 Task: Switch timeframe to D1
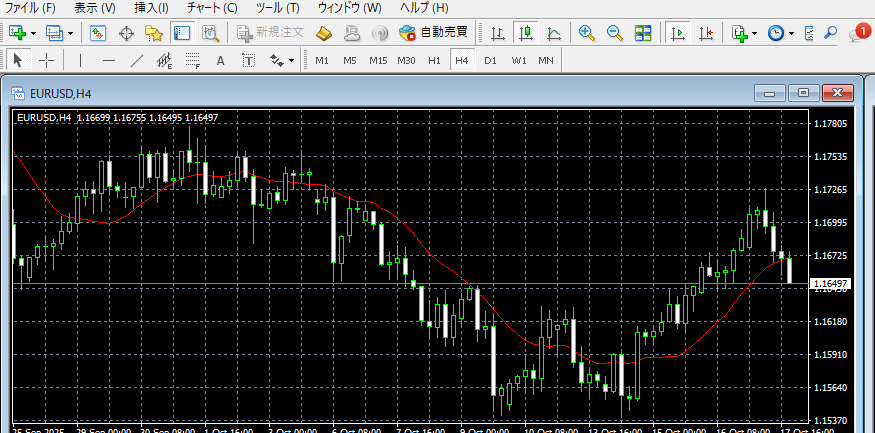(x=491, y=60)
